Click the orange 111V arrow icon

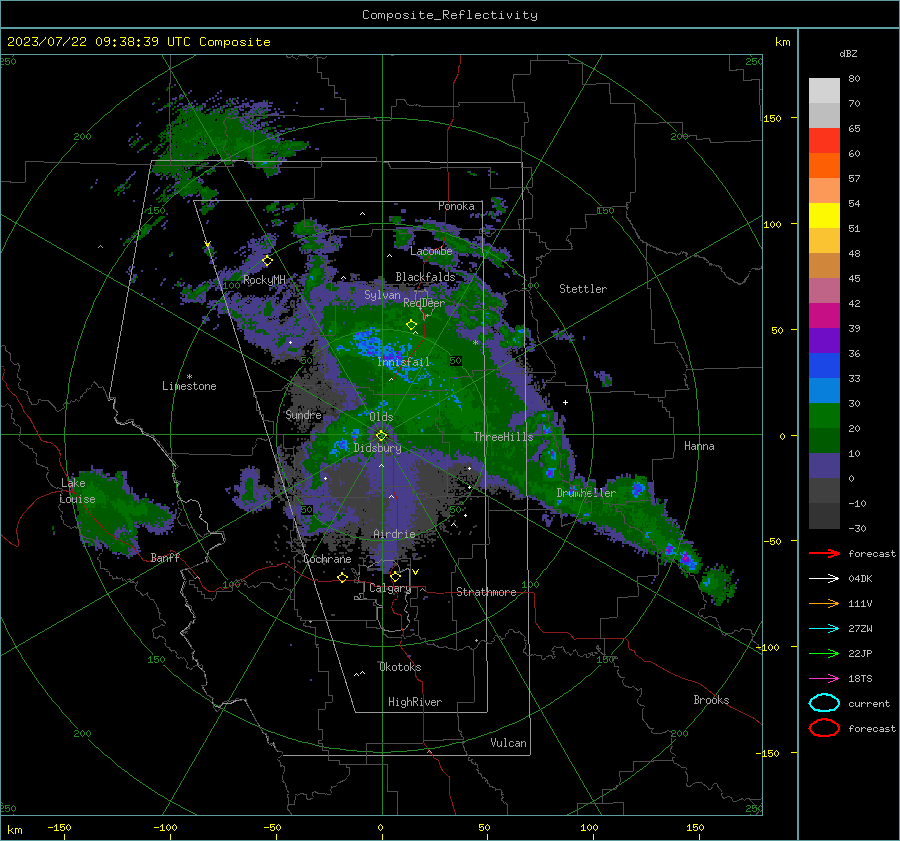click(x=824, y=603)
